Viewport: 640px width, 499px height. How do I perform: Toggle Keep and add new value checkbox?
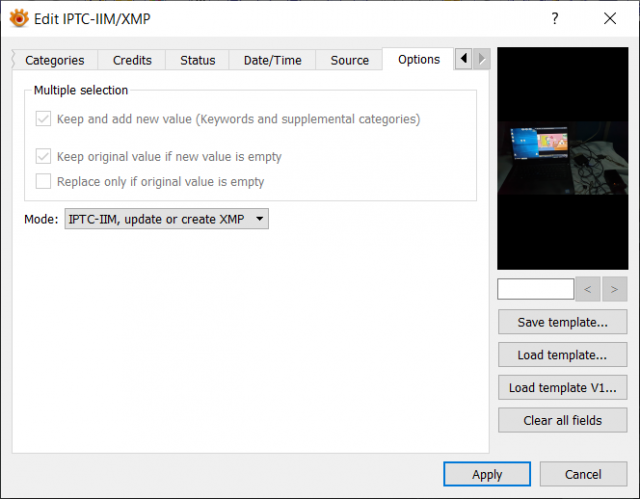pyautogui.click(x=43, y=119)
